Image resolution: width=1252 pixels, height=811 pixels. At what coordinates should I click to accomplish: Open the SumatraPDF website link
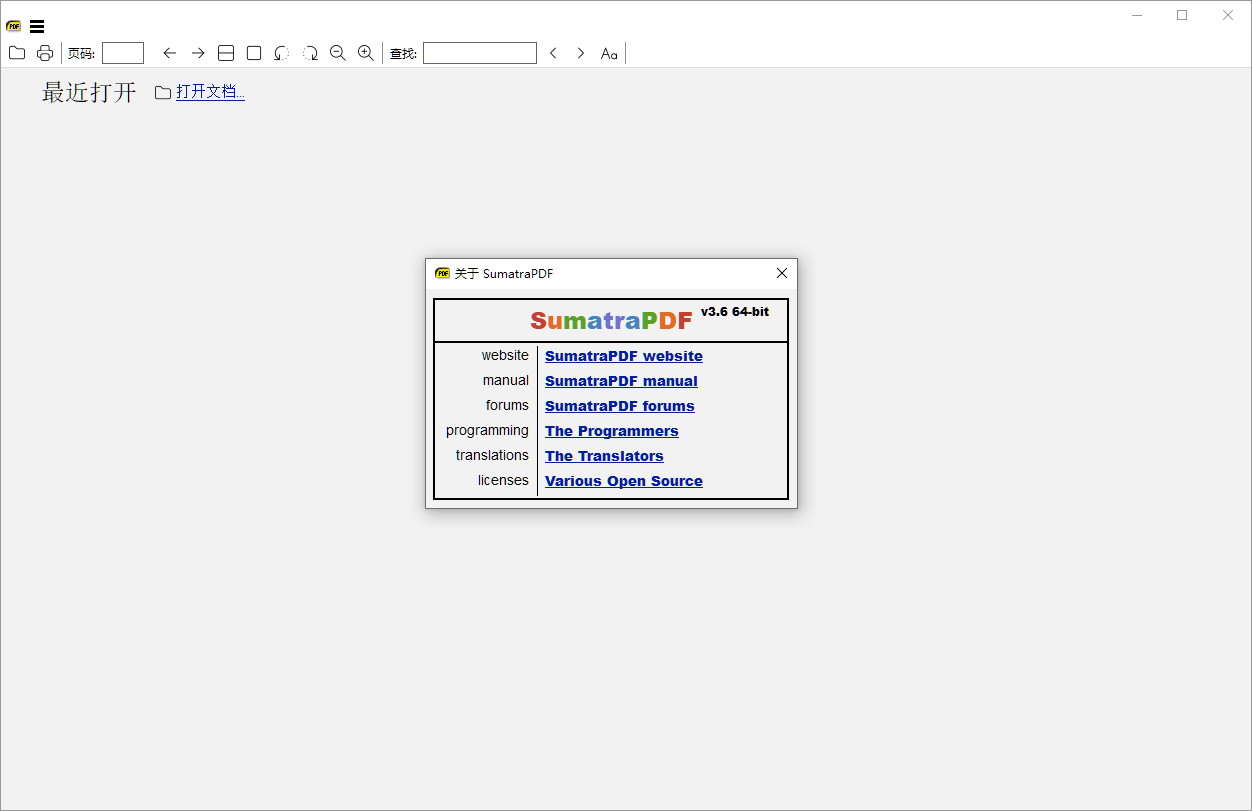pyautogui.click(x=624, y=356)
